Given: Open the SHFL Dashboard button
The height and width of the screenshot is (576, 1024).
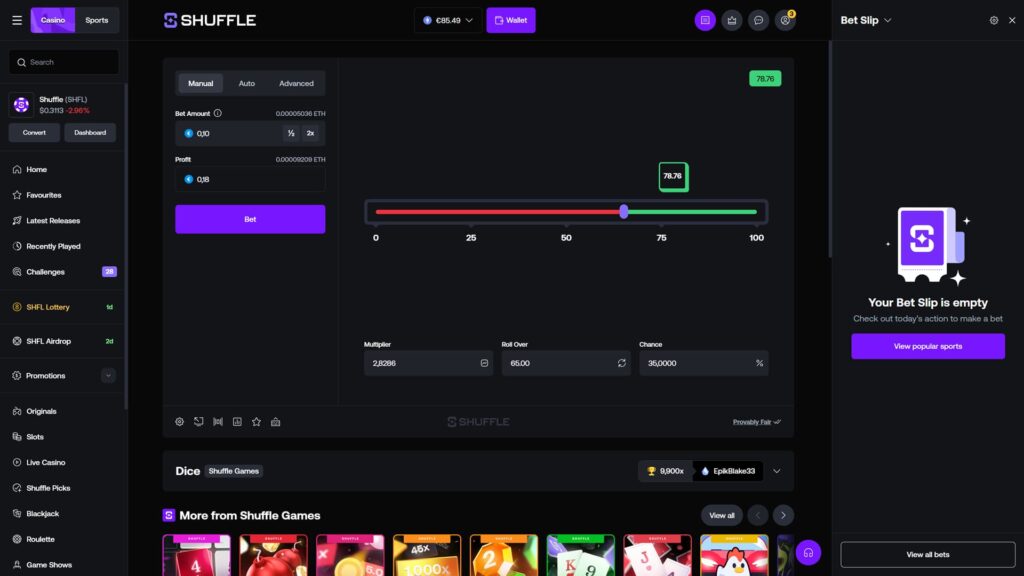Looking at the screenshot, I should [x=90, y=133].
